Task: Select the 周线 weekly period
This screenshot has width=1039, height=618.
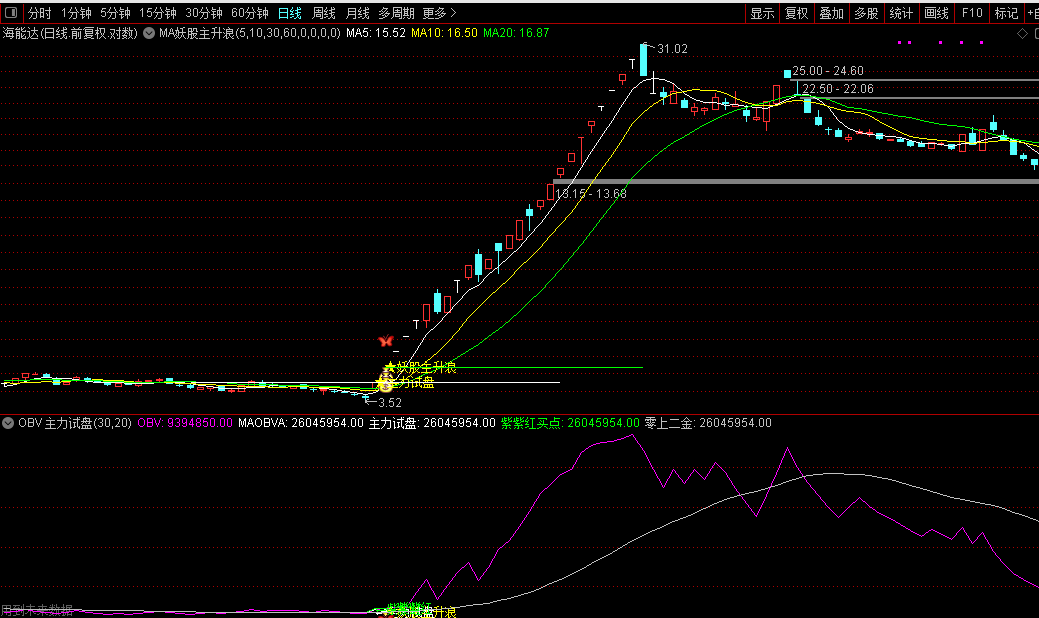Action: [x=324, y=13]
